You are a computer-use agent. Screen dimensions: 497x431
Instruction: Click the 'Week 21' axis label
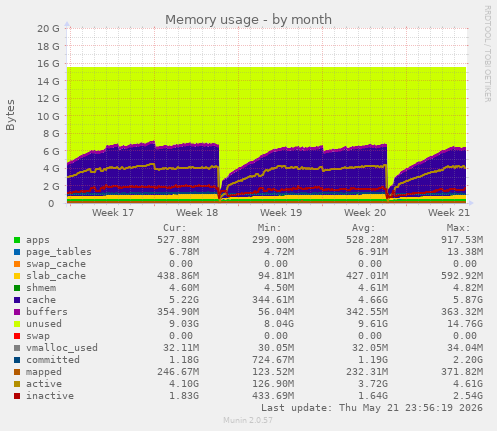pos(449,213)
